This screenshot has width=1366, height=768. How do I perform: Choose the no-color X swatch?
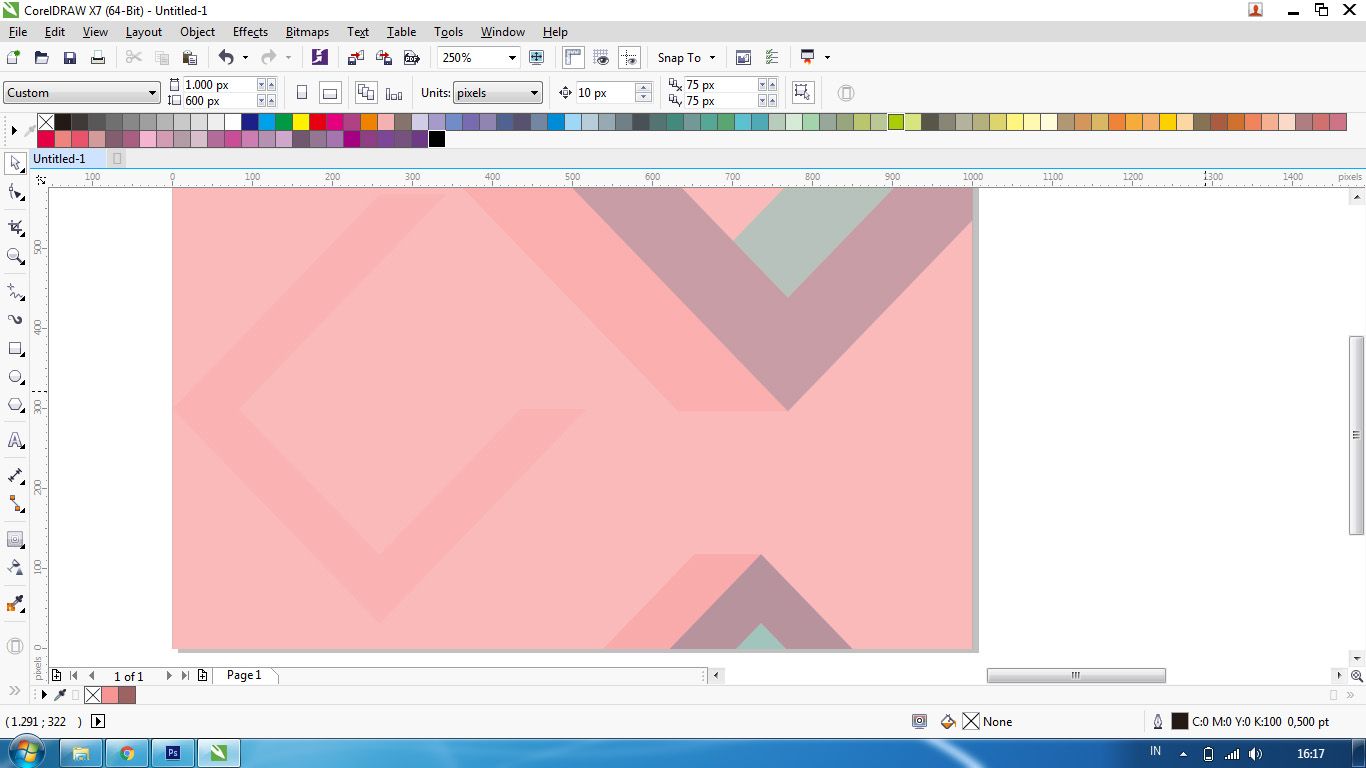(46, 122)
